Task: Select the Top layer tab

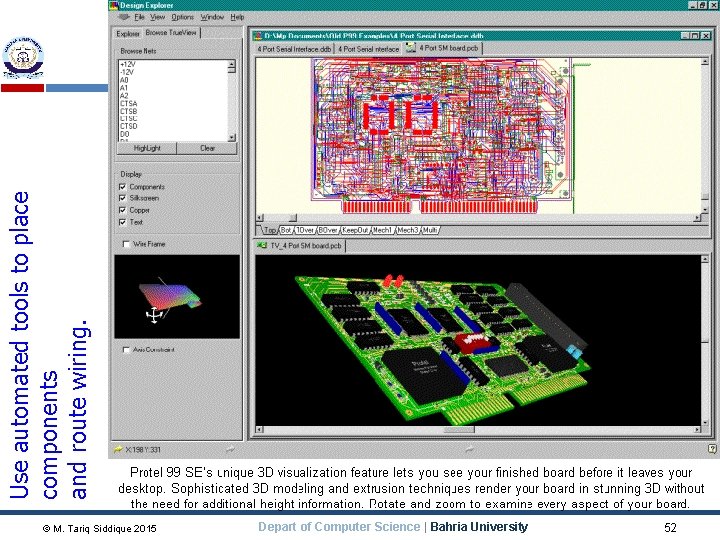Action: pos(270,230)
